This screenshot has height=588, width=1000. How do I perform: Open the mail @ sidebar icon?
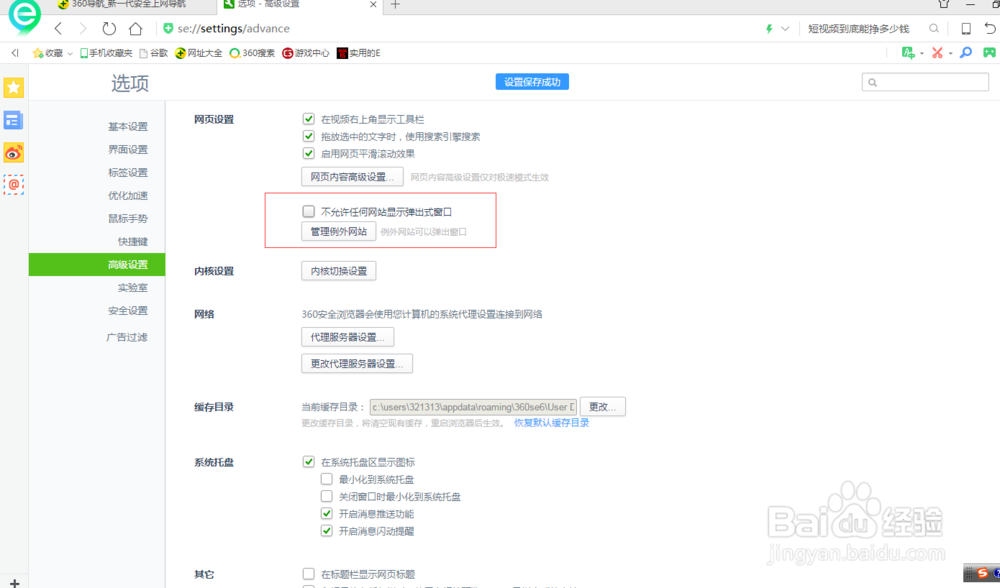click(13, 185)
